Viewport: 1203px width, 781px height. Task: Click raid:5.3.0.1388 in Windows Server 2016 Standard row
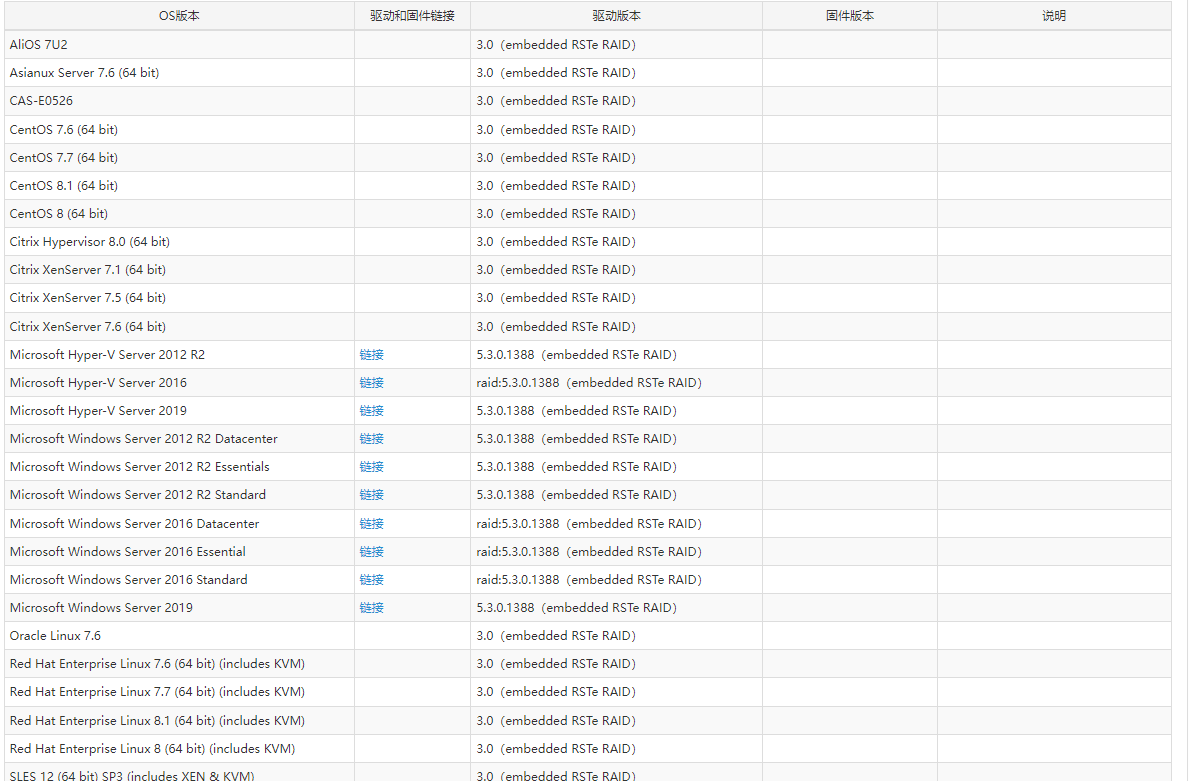(518, 580)
